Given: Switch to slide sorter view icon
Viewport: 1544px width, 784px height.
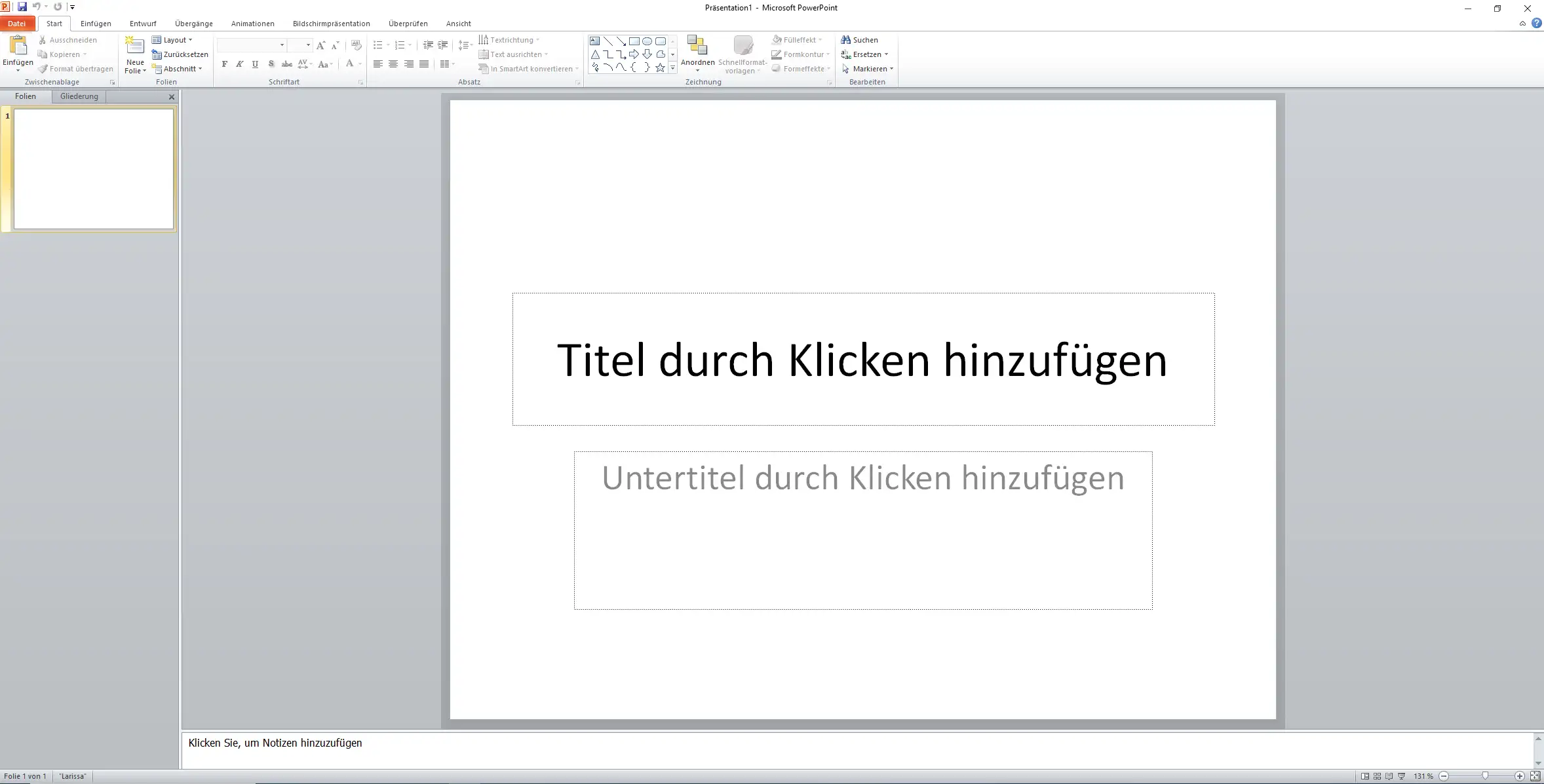Looking at the screenshot, I should (1377, 776).
